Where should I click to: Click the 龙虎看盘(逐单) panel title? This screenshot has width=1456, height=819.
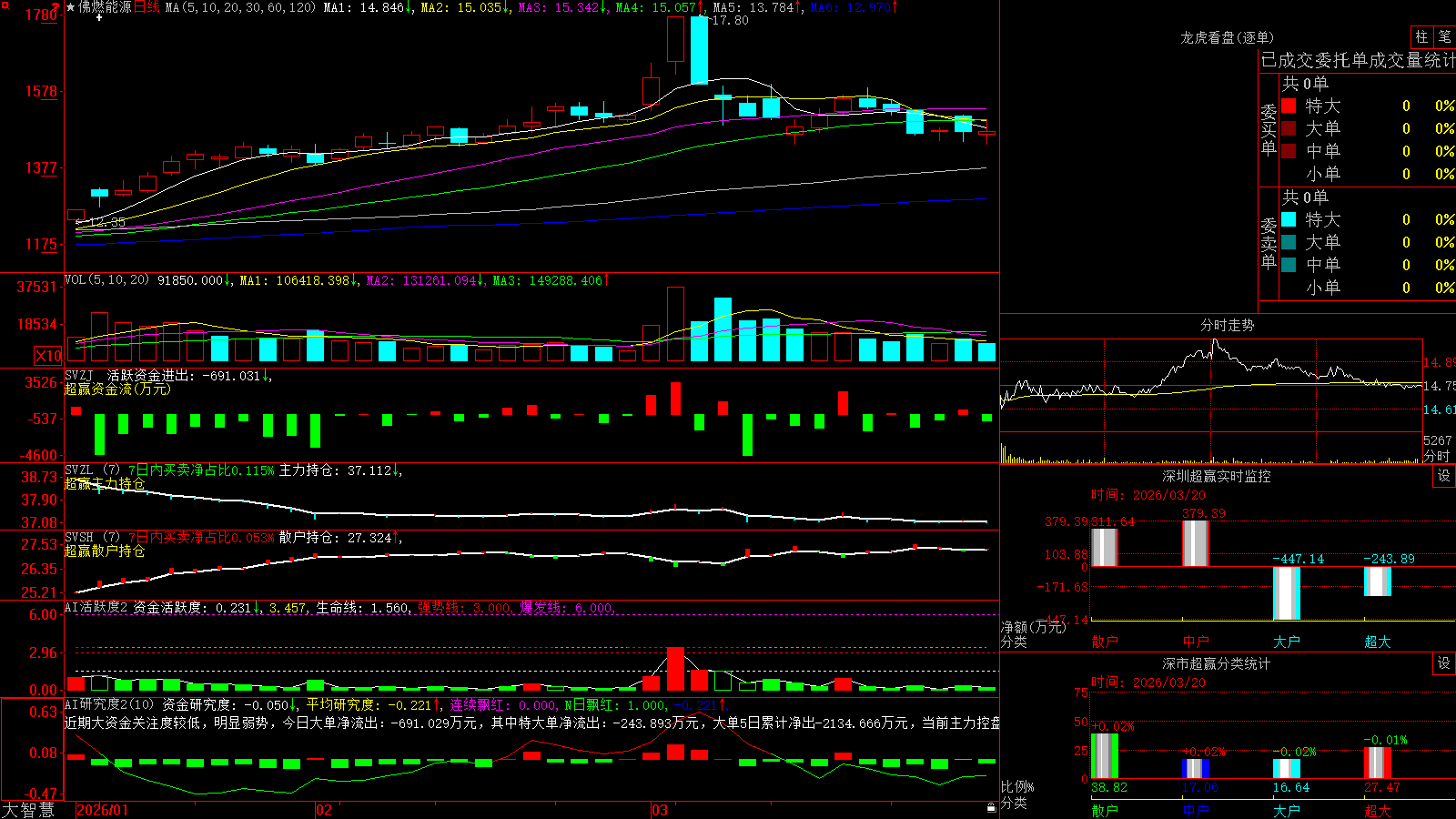[x=1227, y=37]
